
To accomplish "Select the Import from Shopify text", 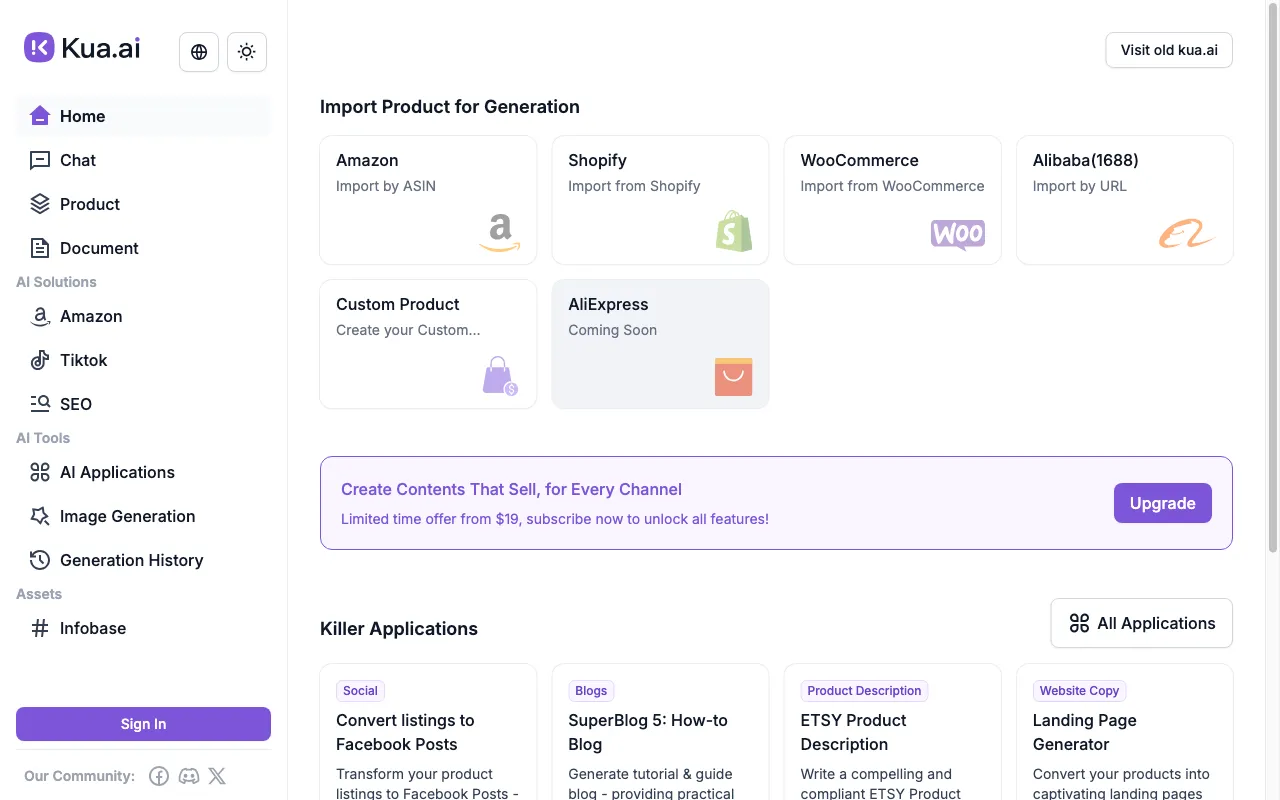I will click(x=634, y=186).
